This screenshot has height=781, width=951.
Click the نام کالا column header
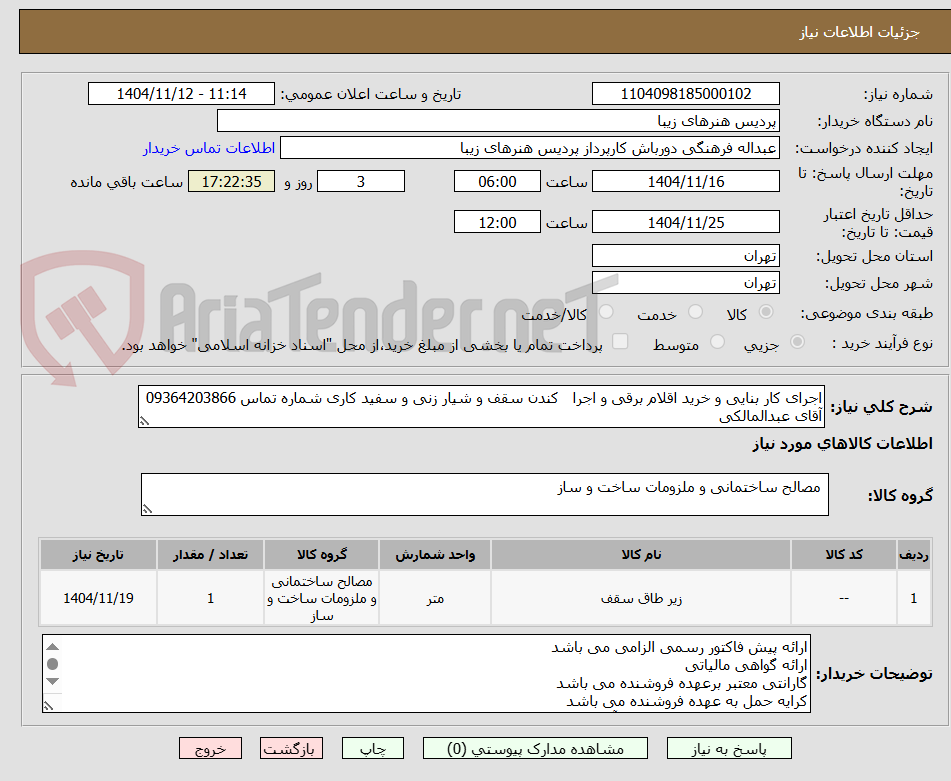[x=641, y=555]
